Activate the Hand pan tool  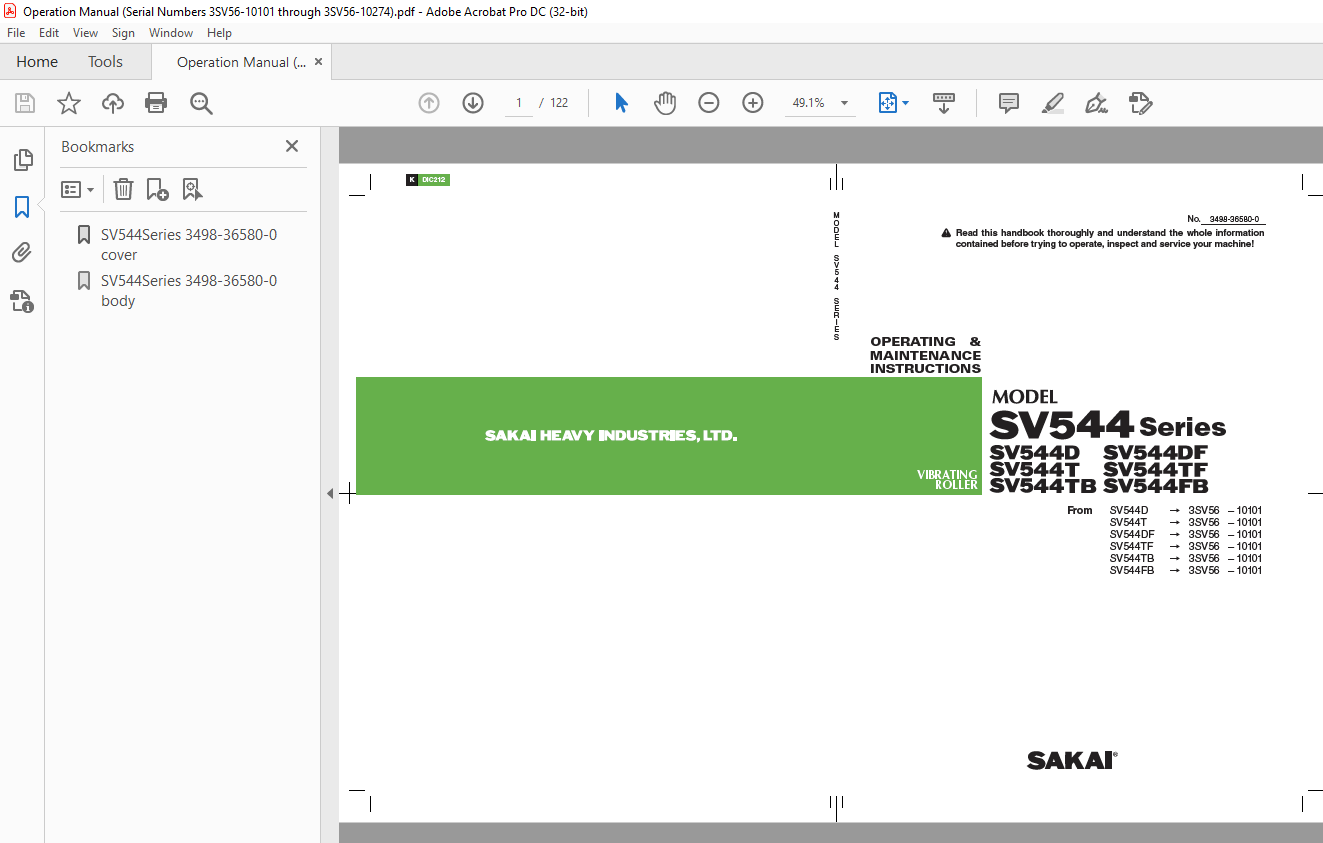point(665,103)
